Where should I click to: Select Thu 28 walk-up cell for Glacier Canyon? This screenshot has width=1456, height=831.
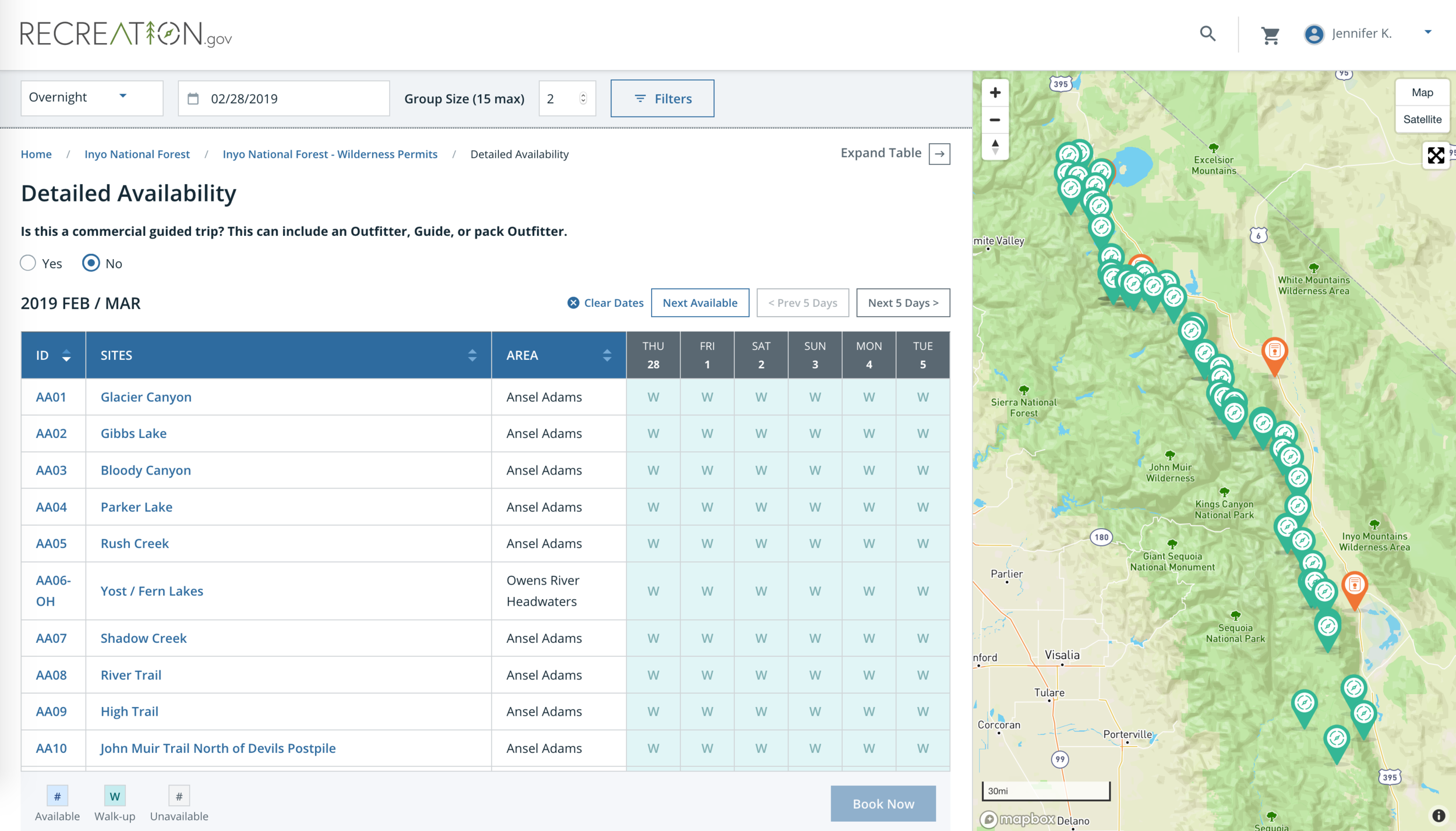653,397
